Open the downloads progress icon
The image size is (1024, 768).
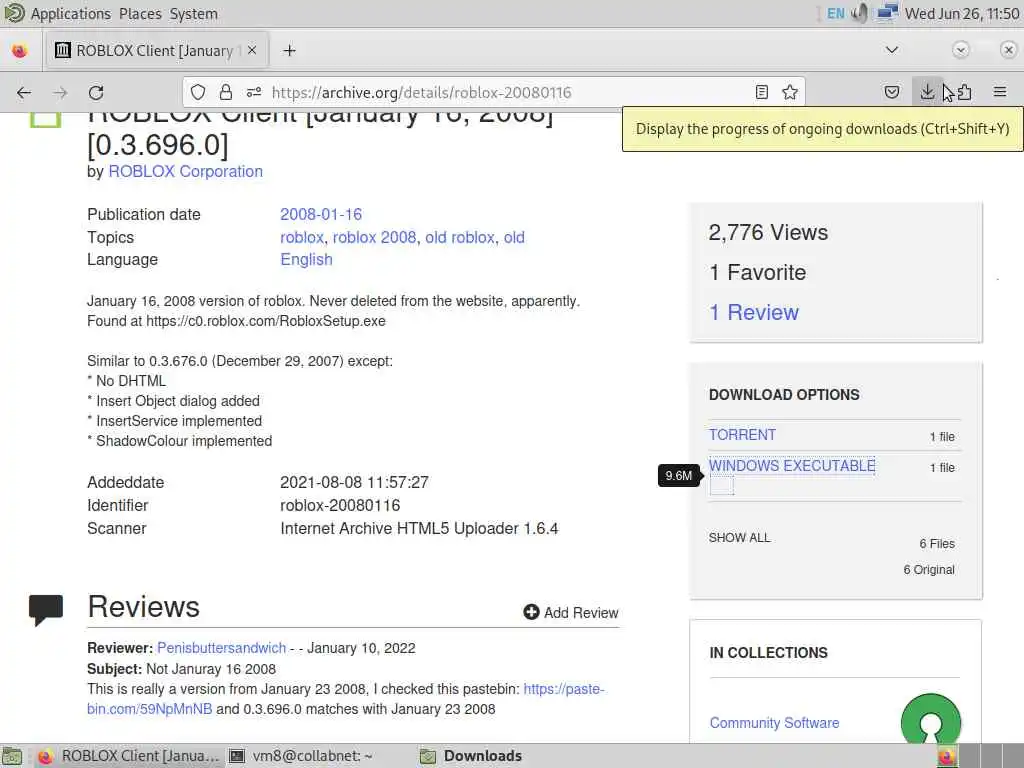coord(927,92)
